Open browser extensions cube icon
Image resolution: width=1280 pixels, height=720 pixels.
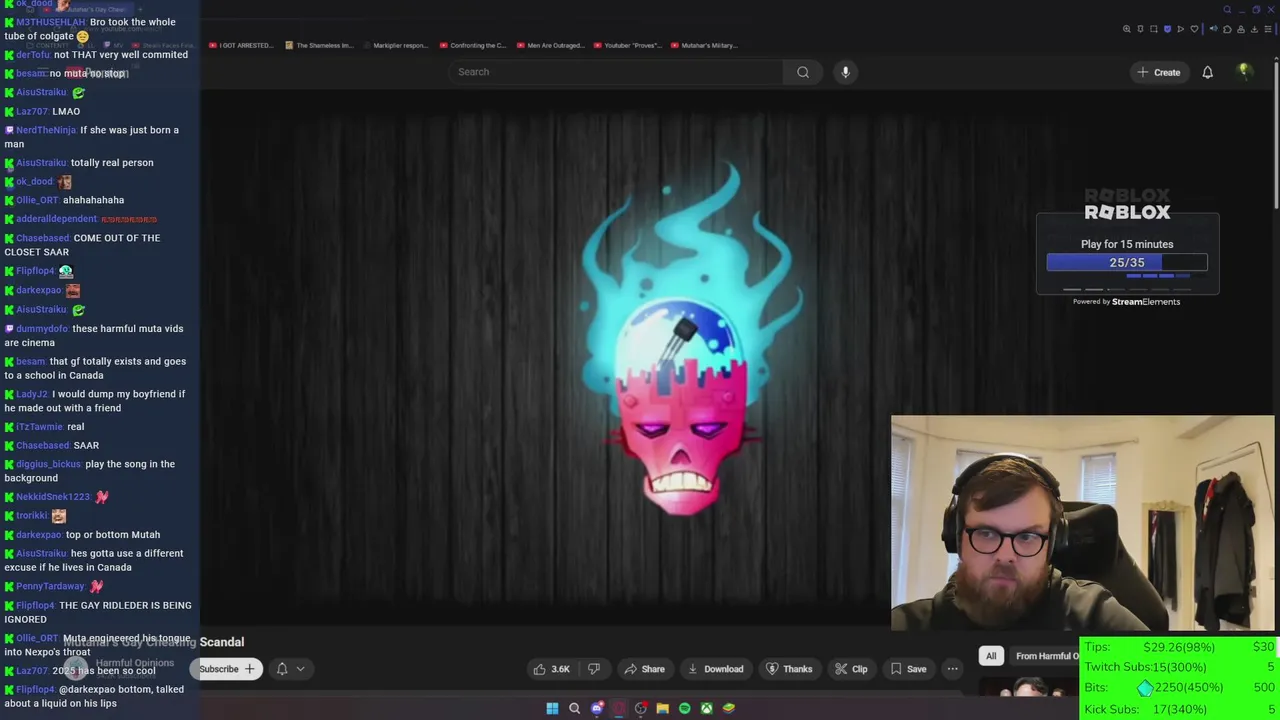(x=1227, y=29)
